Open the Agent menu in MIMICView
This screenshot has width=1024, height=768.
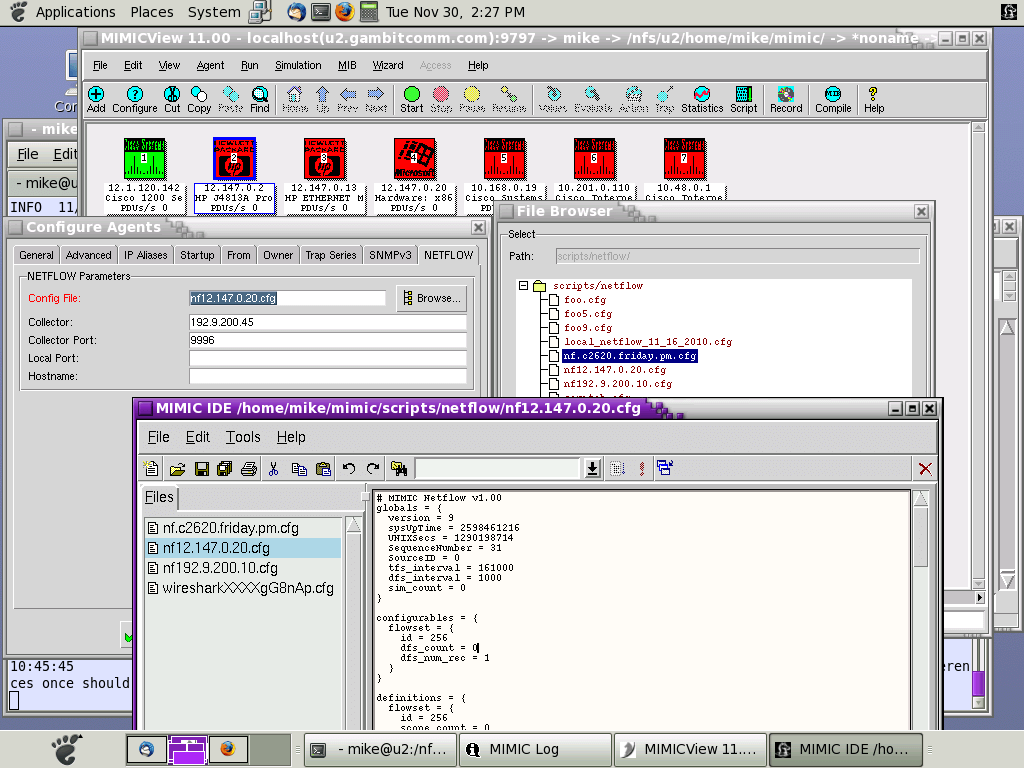click(210, 65)
